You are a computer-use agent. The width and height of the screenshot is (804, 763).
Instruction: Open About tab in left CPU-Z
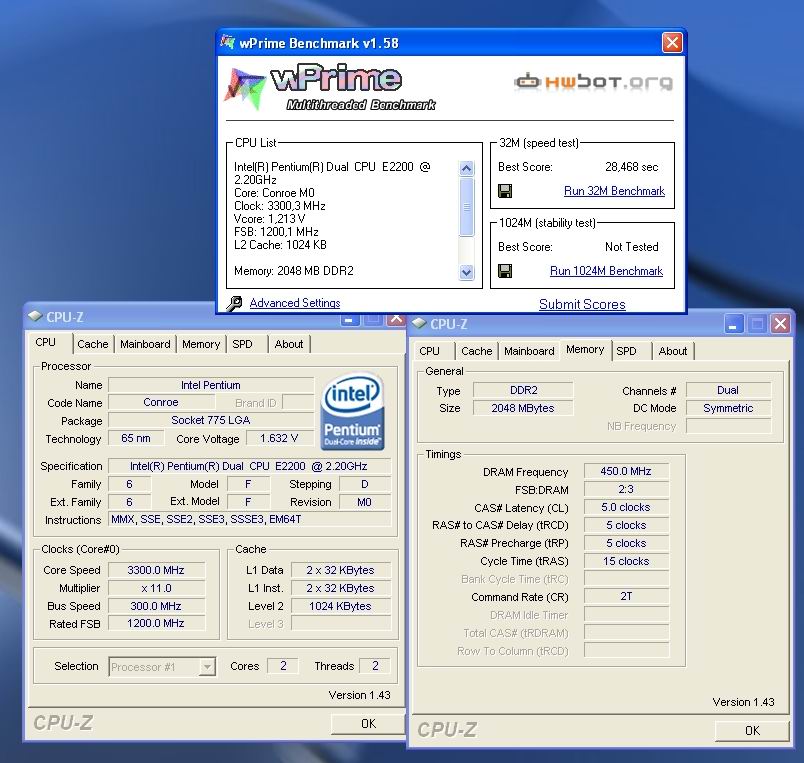[289, 344]
